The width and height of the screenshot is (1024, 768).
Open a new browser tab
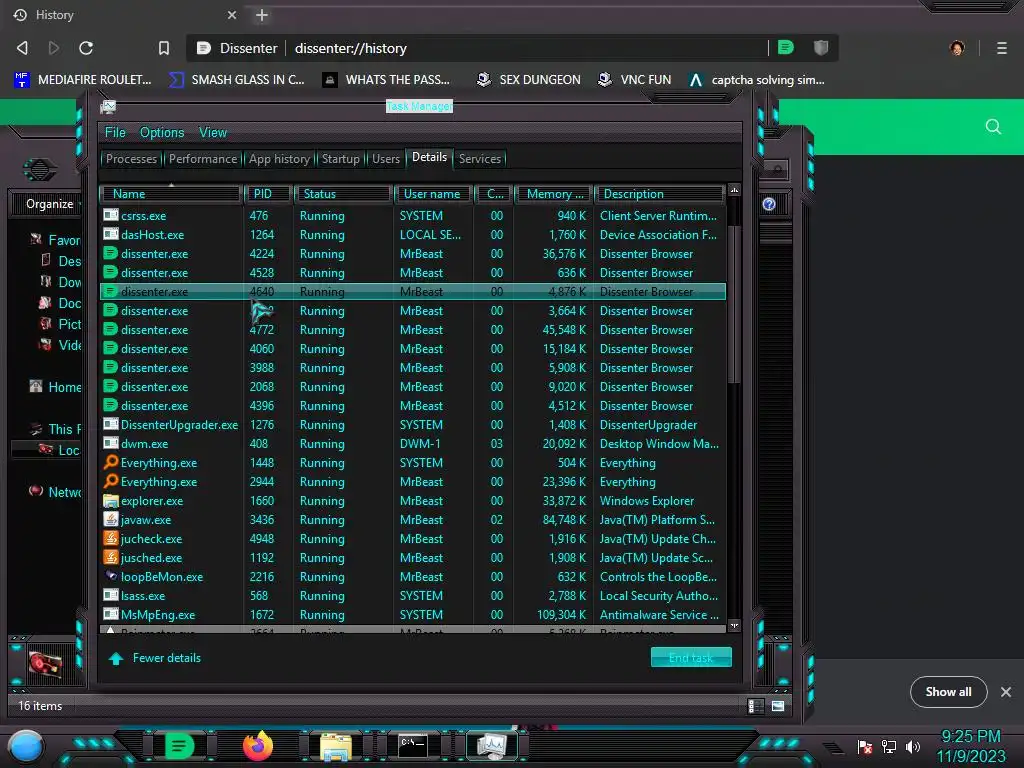[x=262, y=15]
